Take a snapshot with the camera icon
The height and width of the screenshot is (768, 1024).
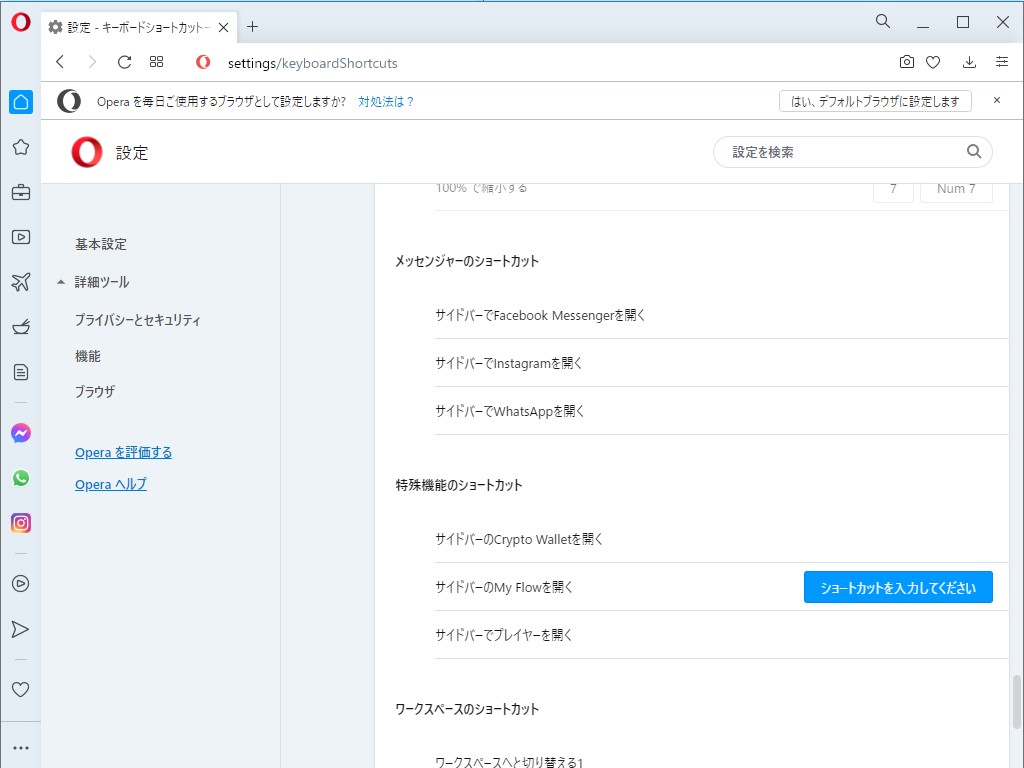pyautogui.click(x=906, y=61)
